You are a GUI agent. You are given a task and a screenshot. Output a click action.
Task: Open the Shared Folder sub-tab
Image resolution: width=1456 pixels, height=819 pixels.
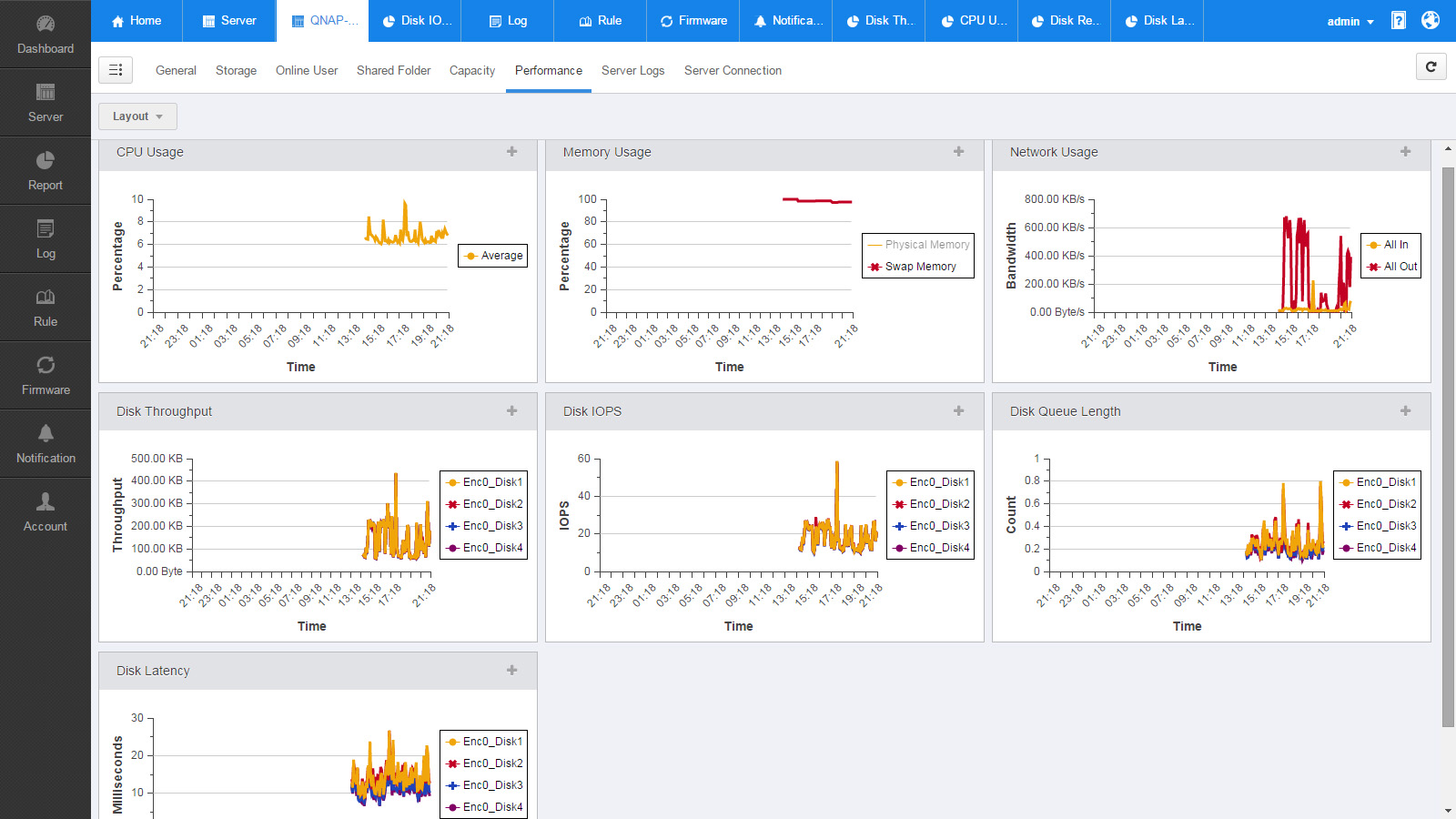(x=393, y=70)
